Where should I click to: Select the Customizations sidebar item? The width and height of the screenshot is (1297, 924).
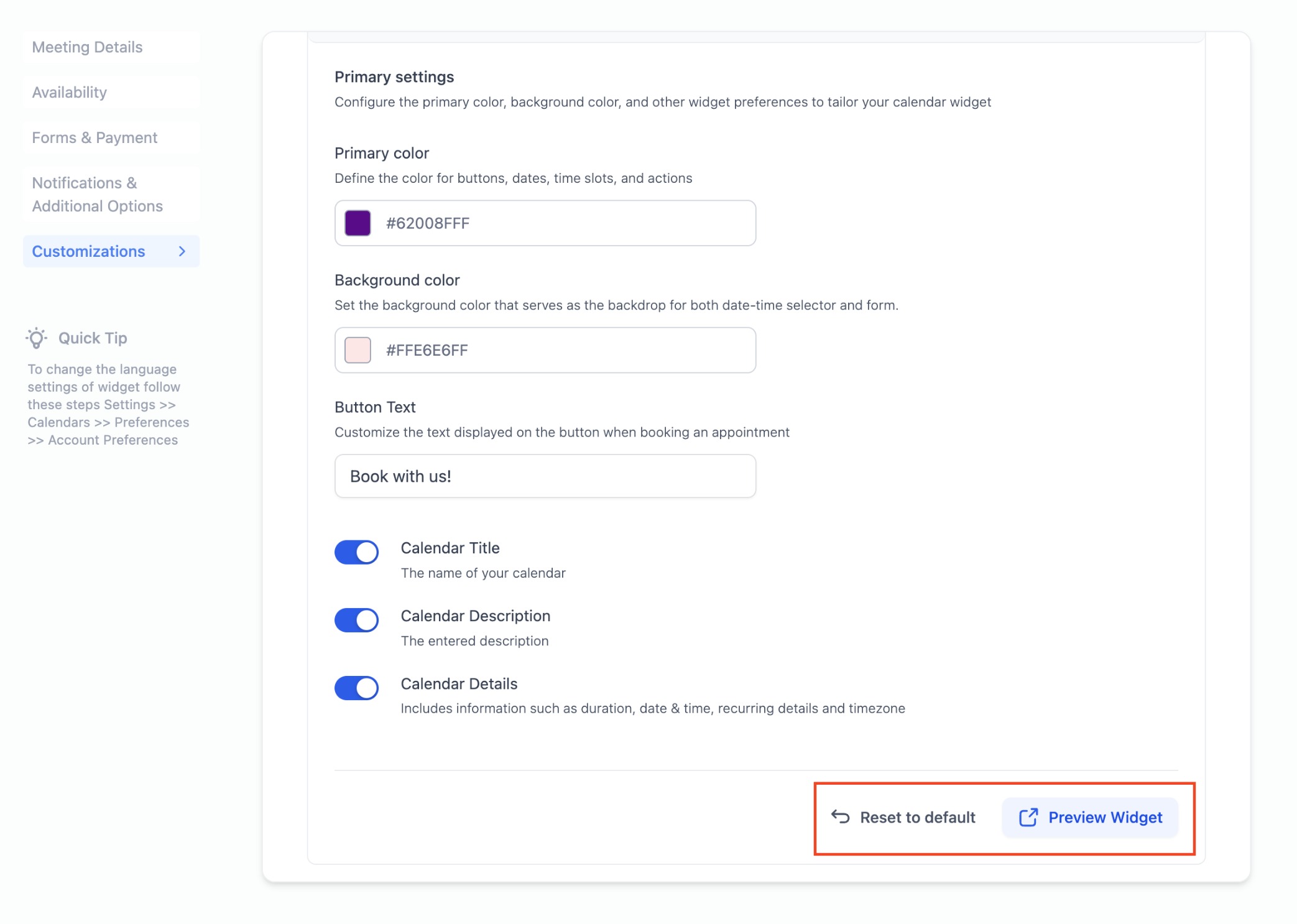click(89, 251)
